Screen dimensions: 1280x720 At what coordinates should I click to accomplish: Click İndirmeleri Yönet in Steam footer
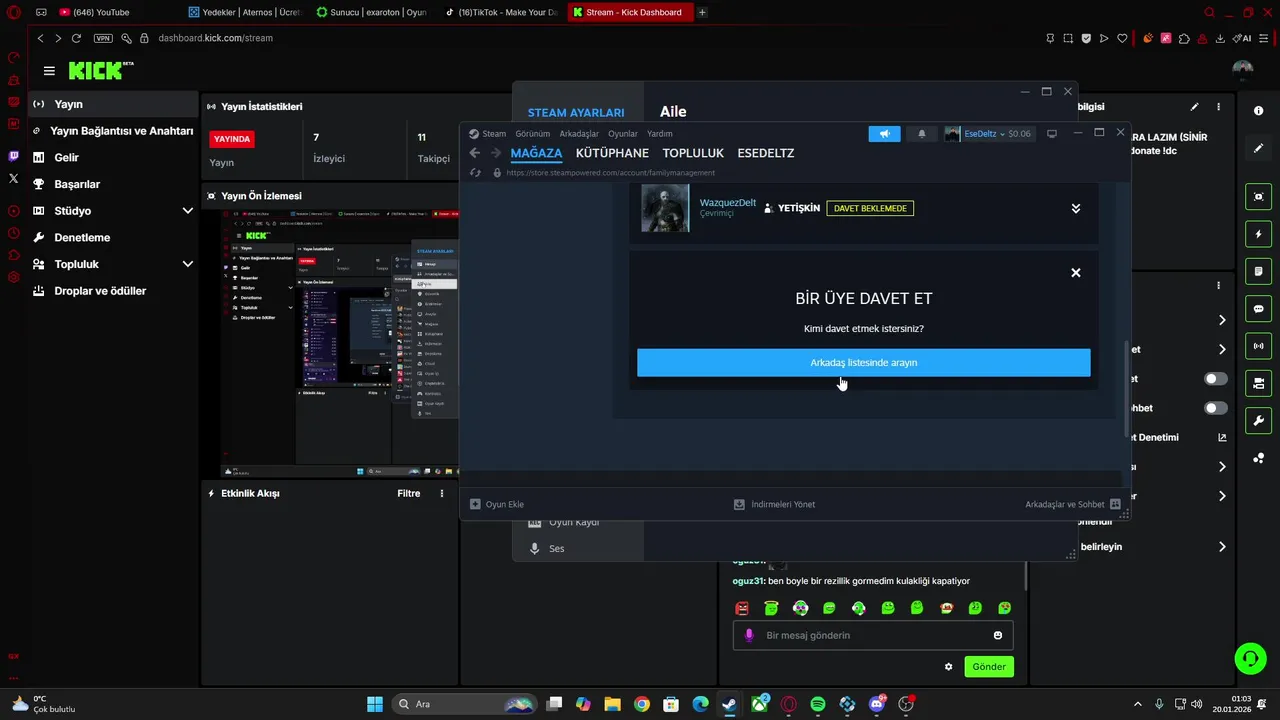(775, 504)
